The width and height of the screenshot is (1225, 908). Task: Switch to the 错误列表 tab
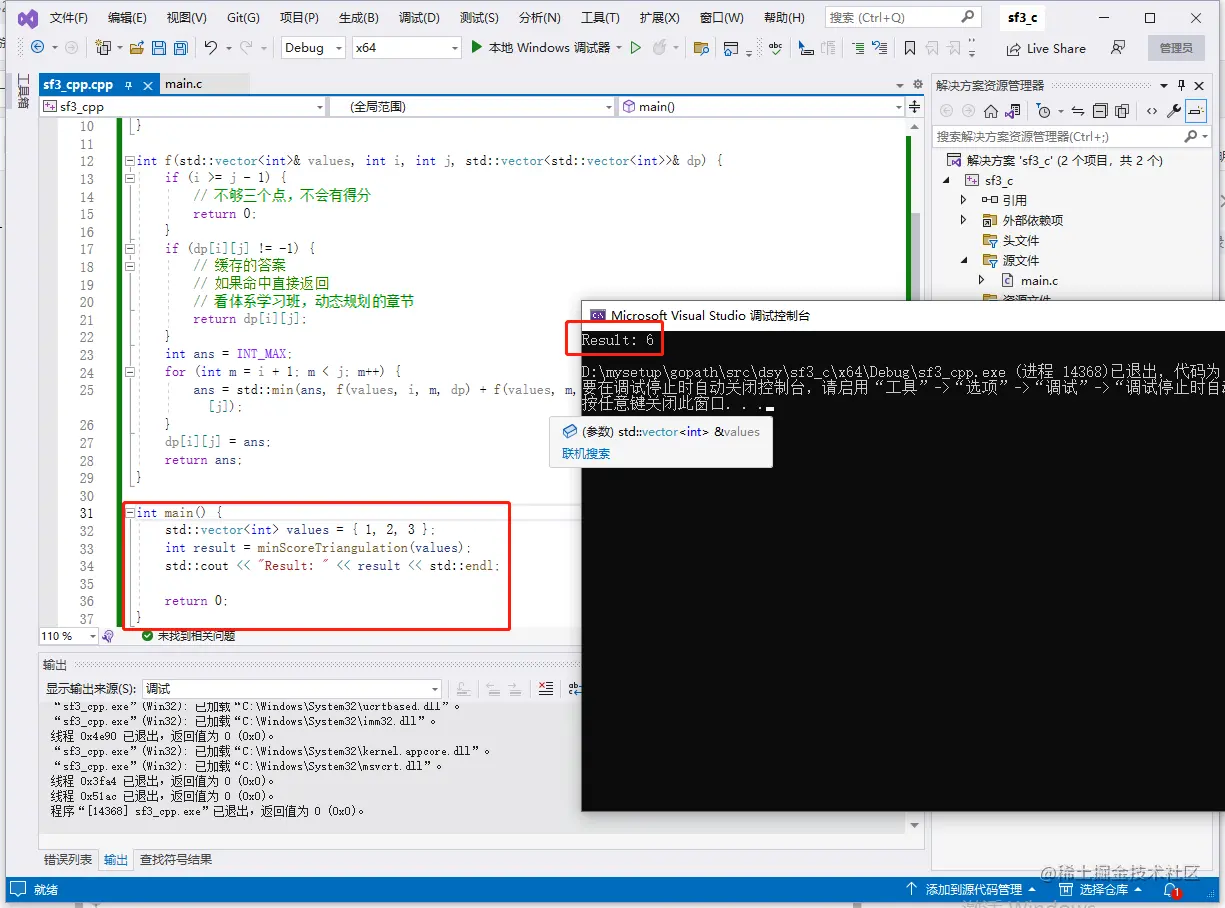click(x=68, y=859)
